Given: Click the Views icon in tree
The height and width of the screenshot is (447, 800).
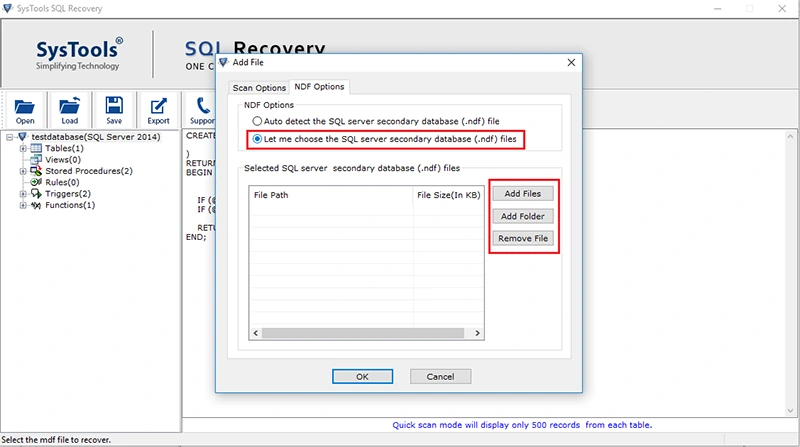Looking at the screenshot, I should click(x=36, y=160).
